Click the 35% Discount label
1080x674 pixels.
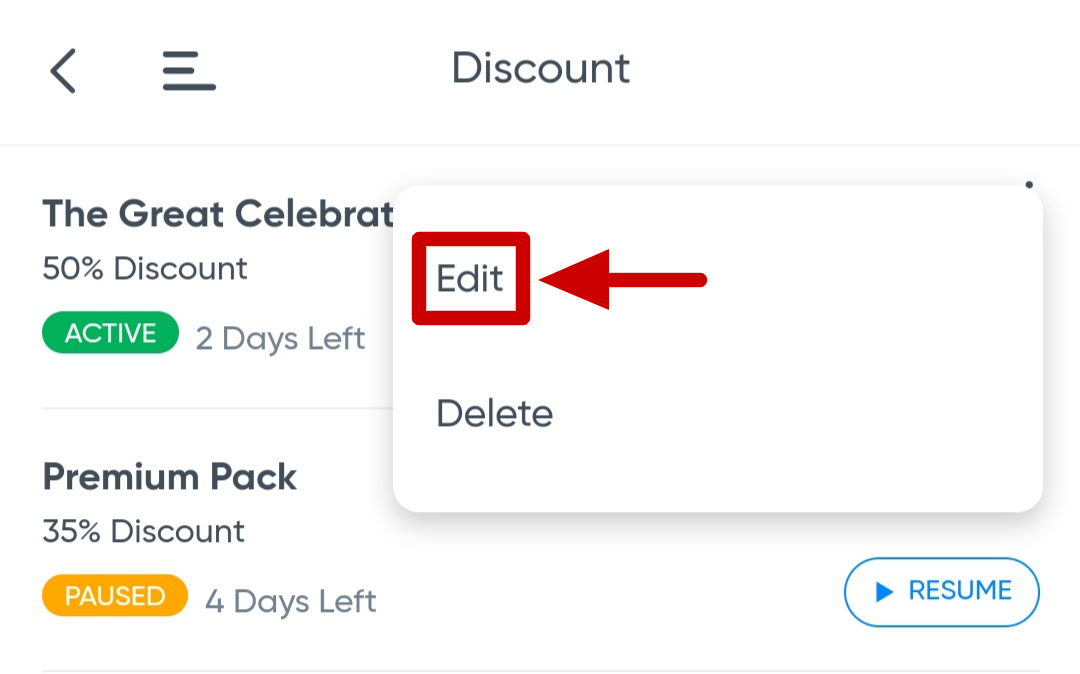click(x=142, y=531)
